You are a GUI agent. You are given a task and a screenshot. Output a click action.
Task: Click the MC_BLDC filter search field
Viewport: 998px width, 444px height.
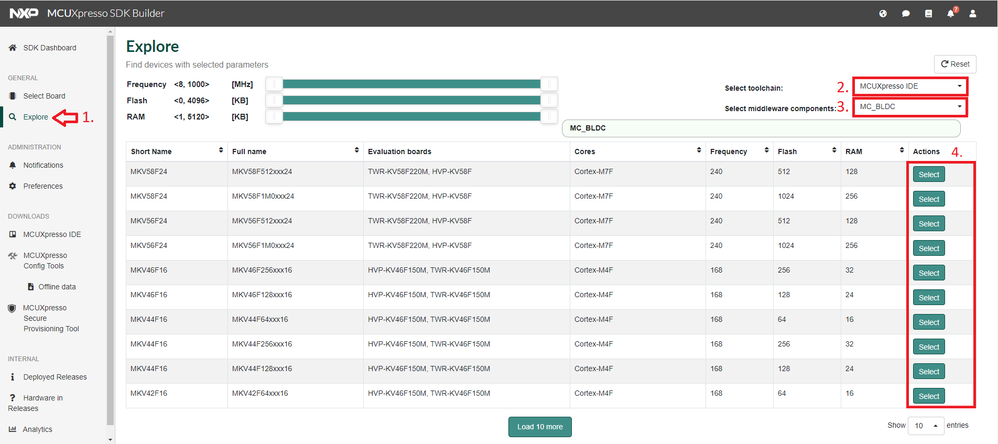click(761, 128)
